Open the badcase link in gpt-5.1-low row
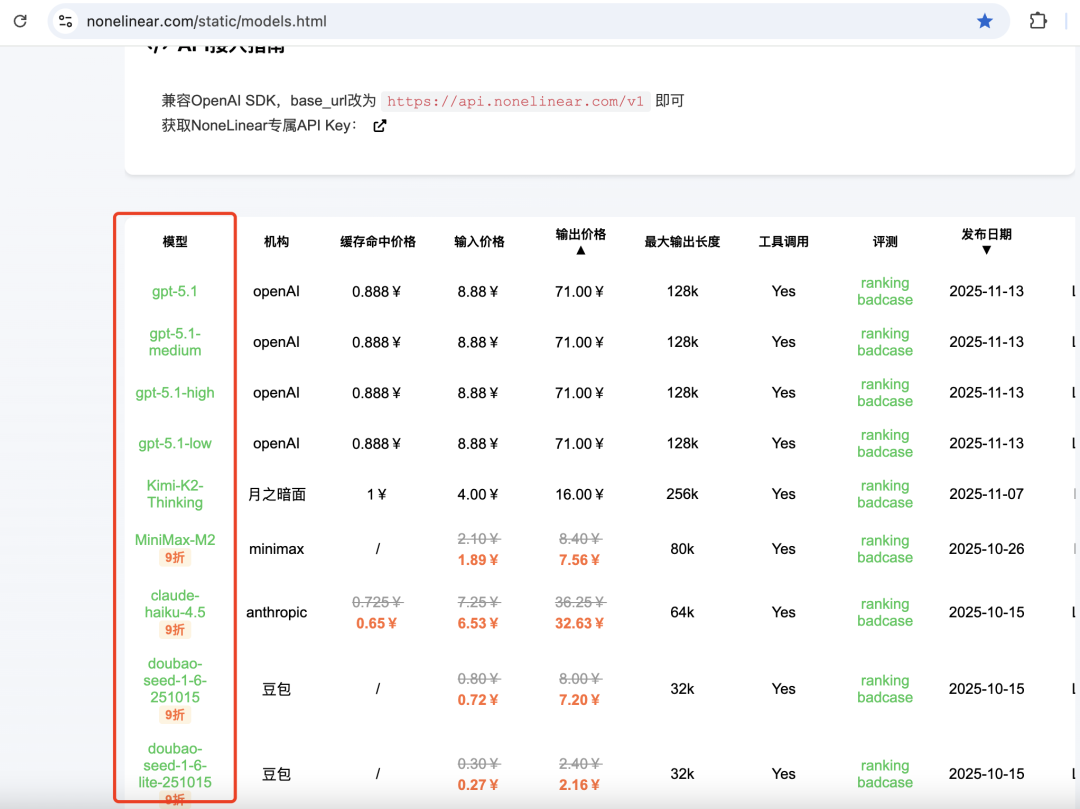 pyautogui.click(x=884, y=452)
